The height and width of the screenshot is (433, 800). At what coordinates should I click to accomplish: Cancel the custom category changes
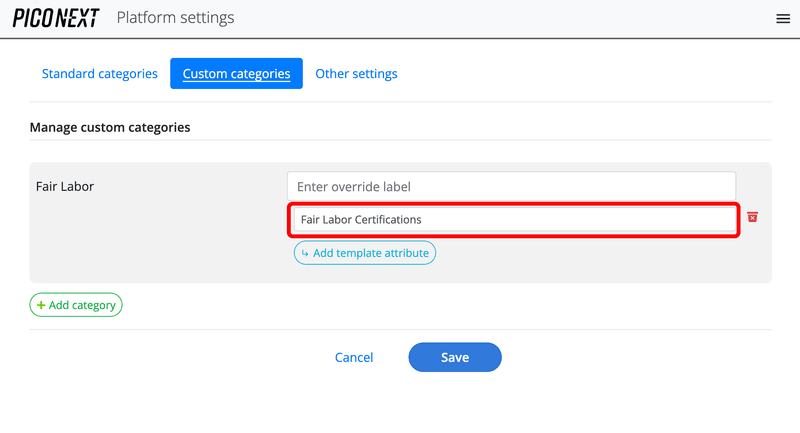(354, 357)
